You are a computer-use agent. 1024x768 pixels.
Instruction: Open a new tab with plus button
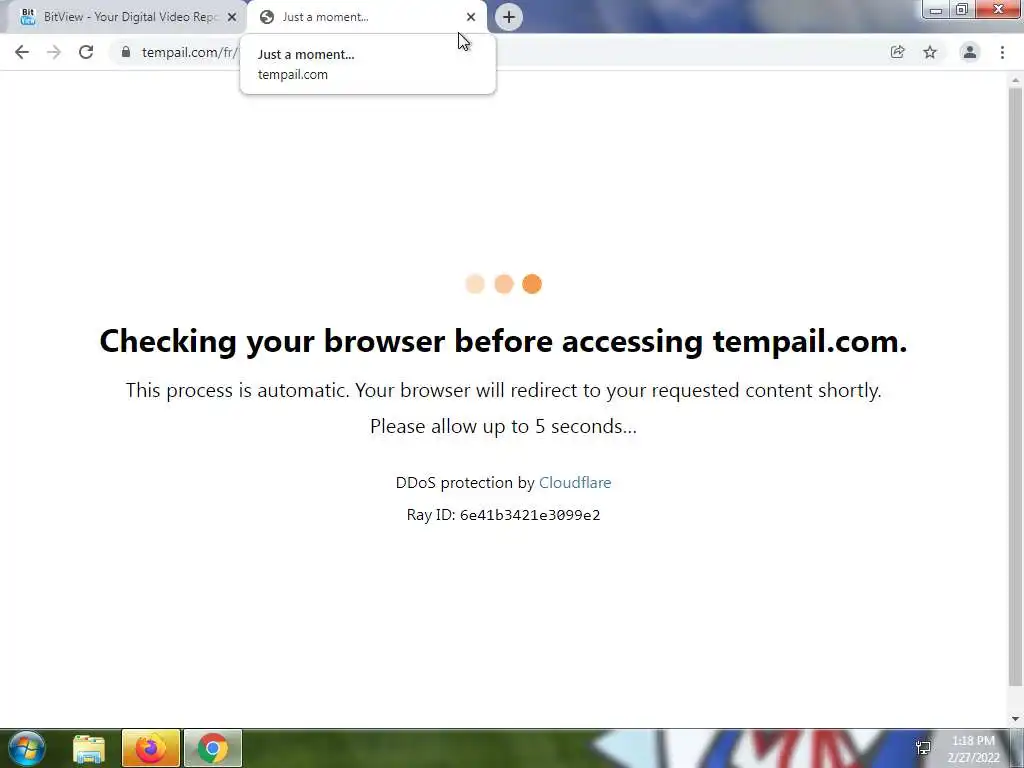(509, 17)
